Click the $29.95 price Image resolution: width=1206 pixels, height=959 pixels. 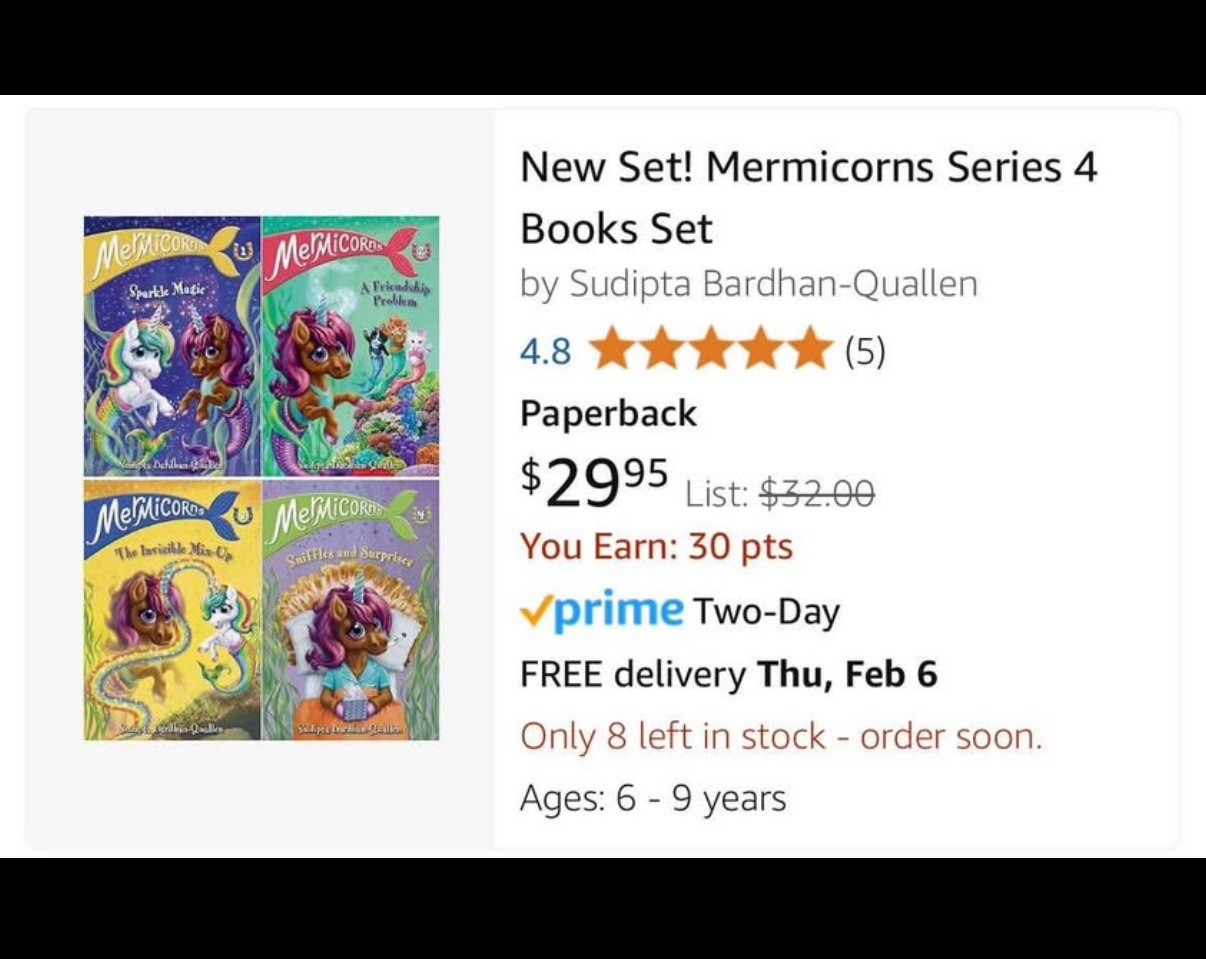click(593, 483)
